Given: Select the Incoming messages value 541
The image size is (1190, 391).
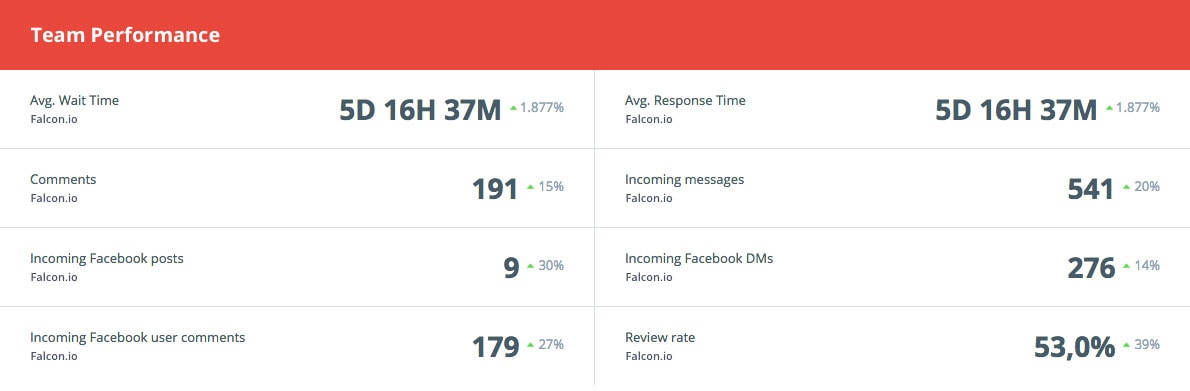Looking at the screenshot, I should pyautogui.click(x=1091, y=189).
